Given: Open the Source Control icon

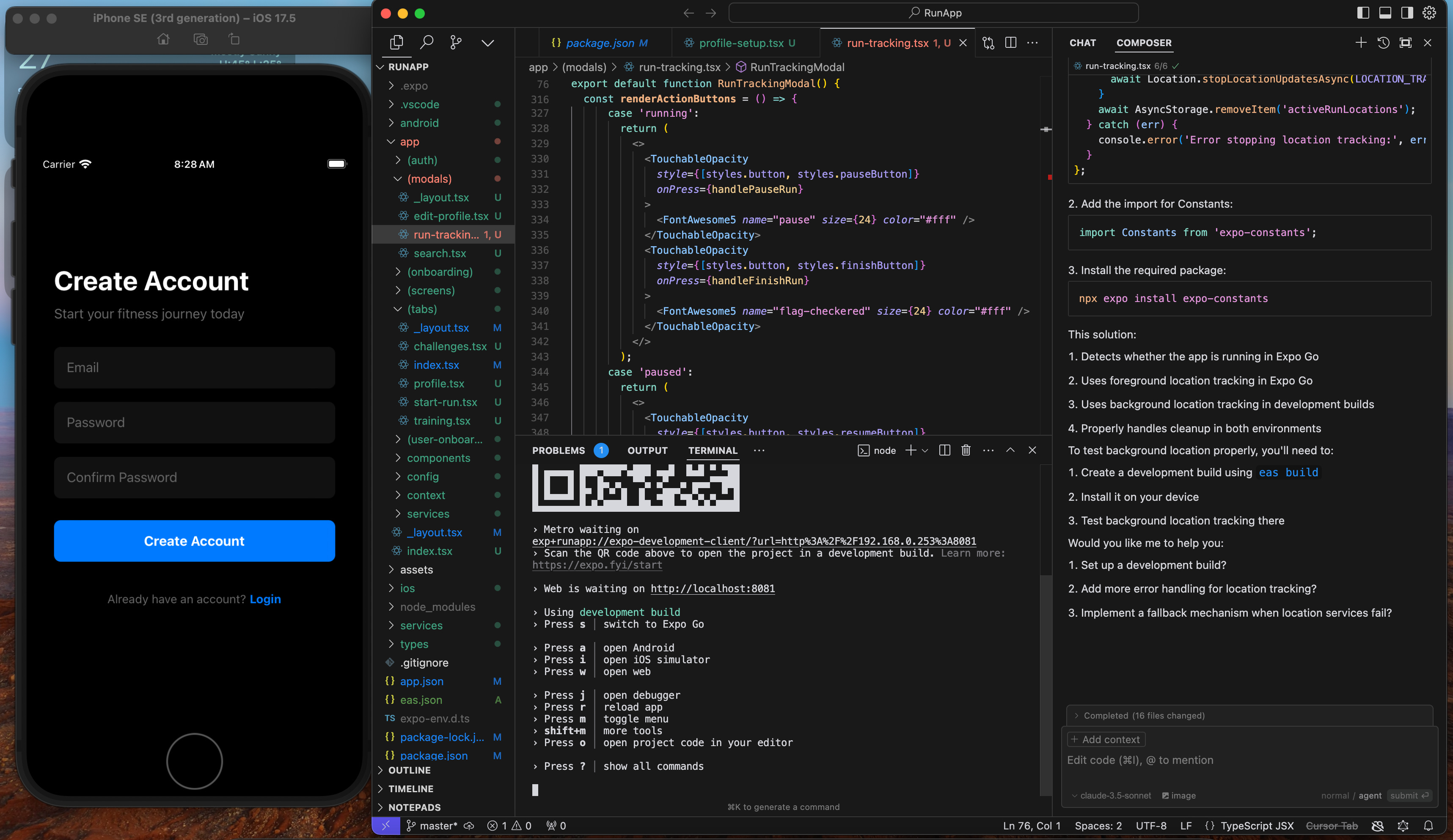Looking at the screenshot, I should click(456, 43).
